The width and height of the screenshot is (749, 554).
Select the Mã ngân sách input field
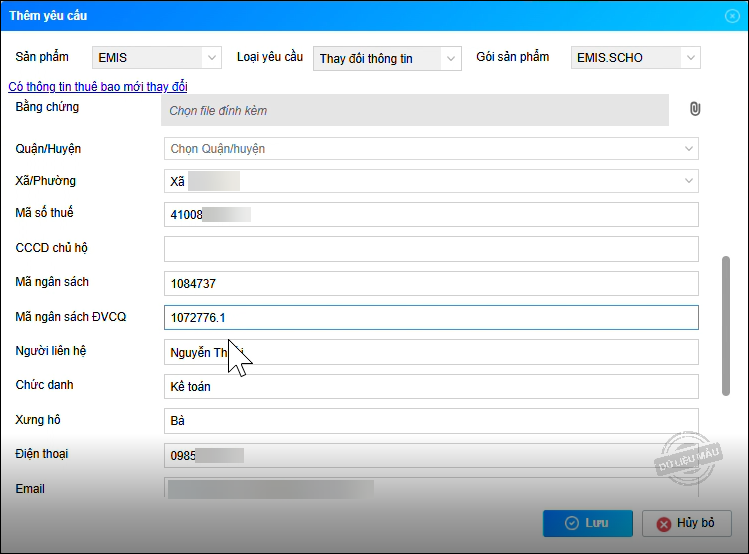pos(430,283)
